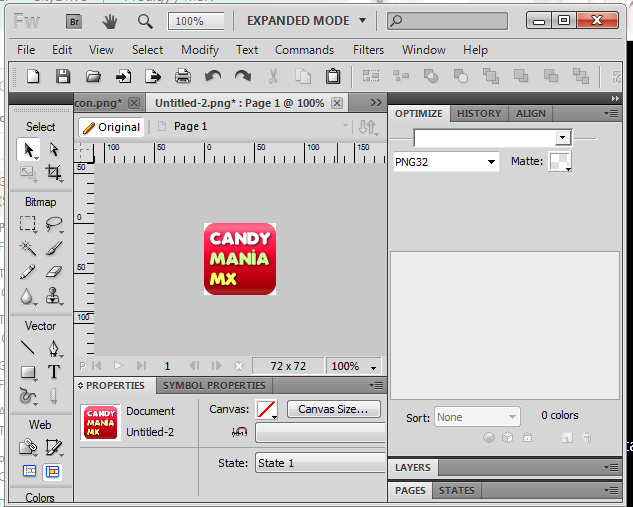
Task: Pick the Marquee selection tool
Action: (x=28, y=224)
